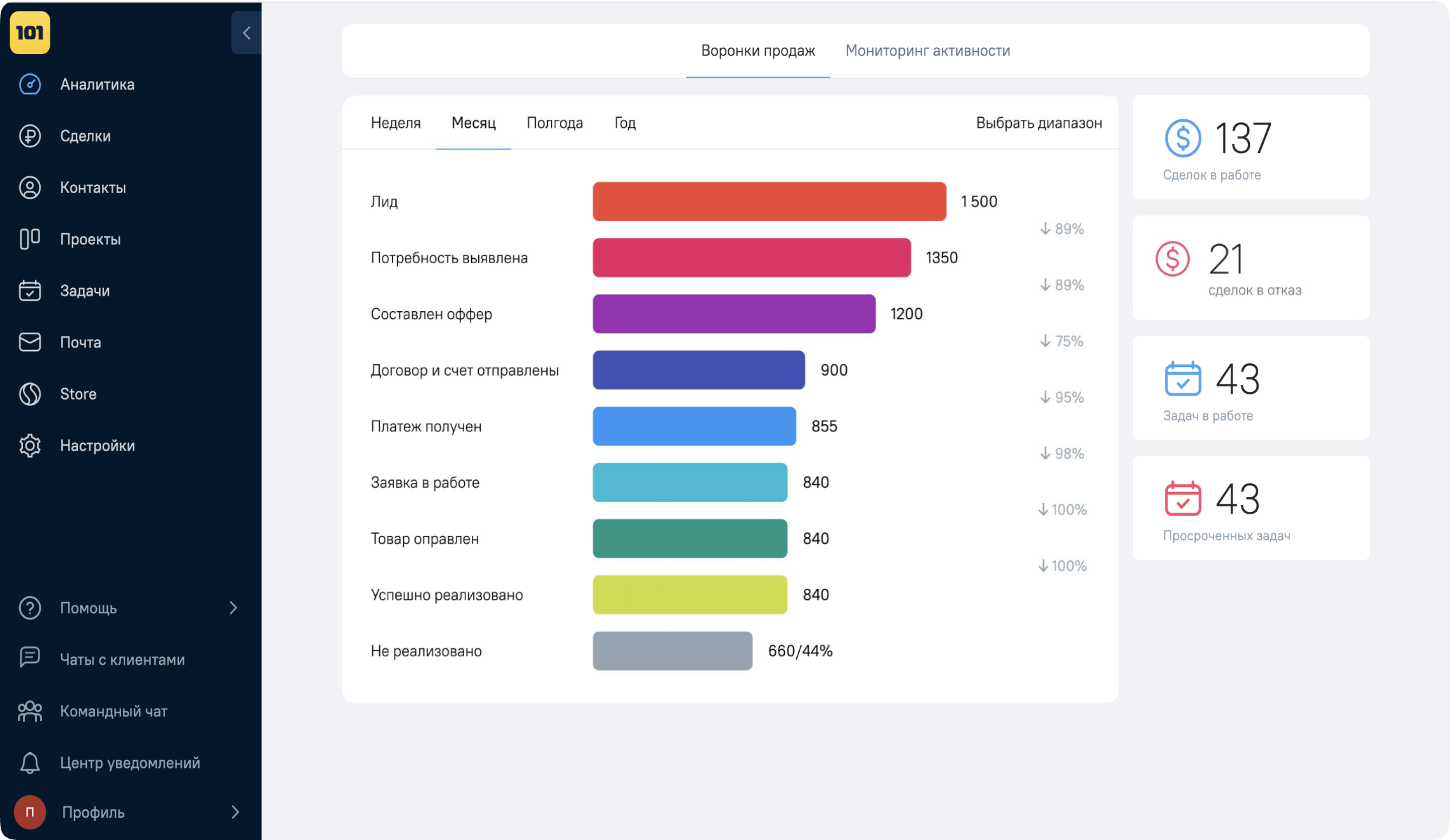Click the 95% conversion indicator

pyautogui.click(x=1062, y=398)
